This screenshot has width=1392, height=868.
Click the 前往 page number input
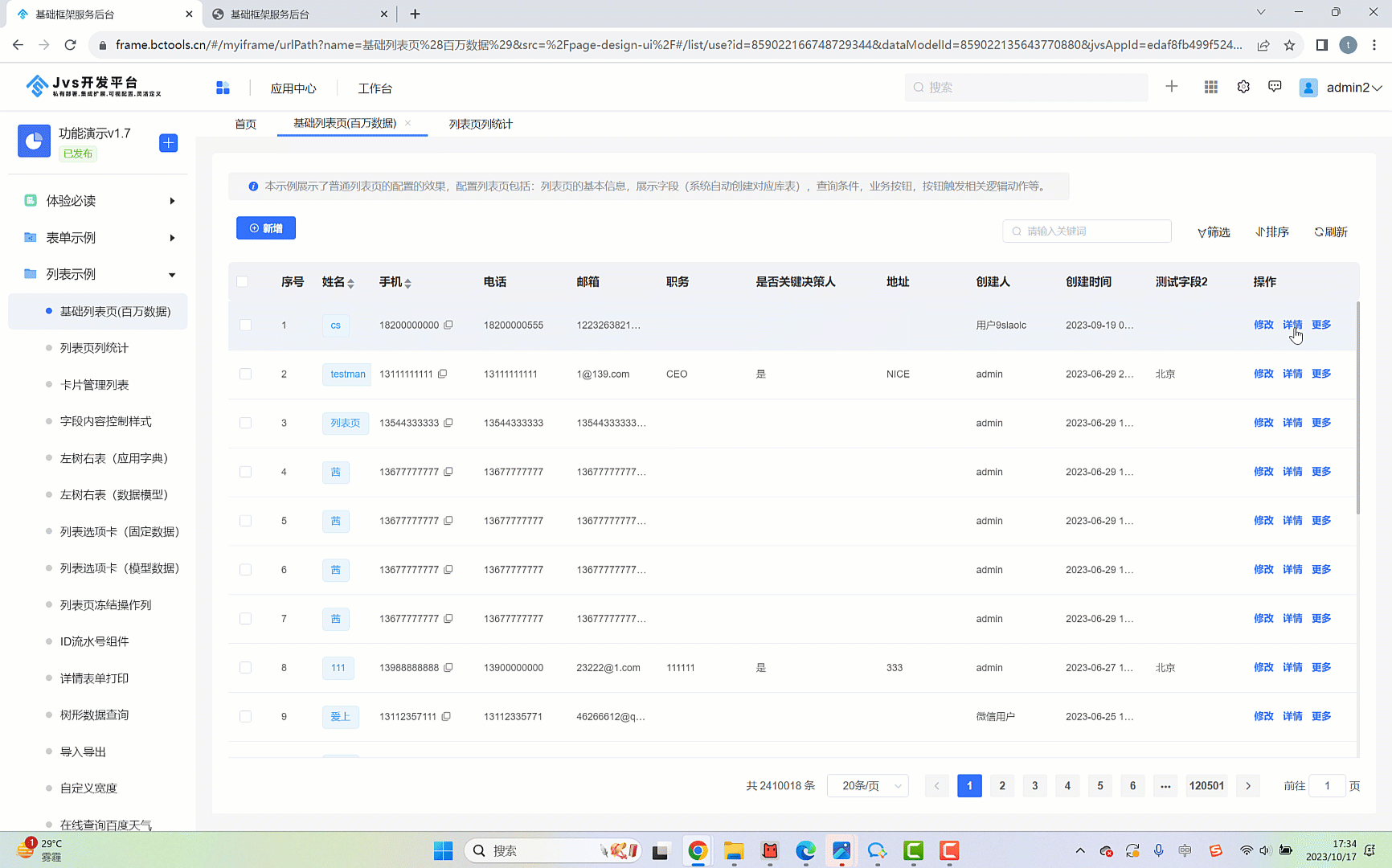click(x=1327, y=785)
